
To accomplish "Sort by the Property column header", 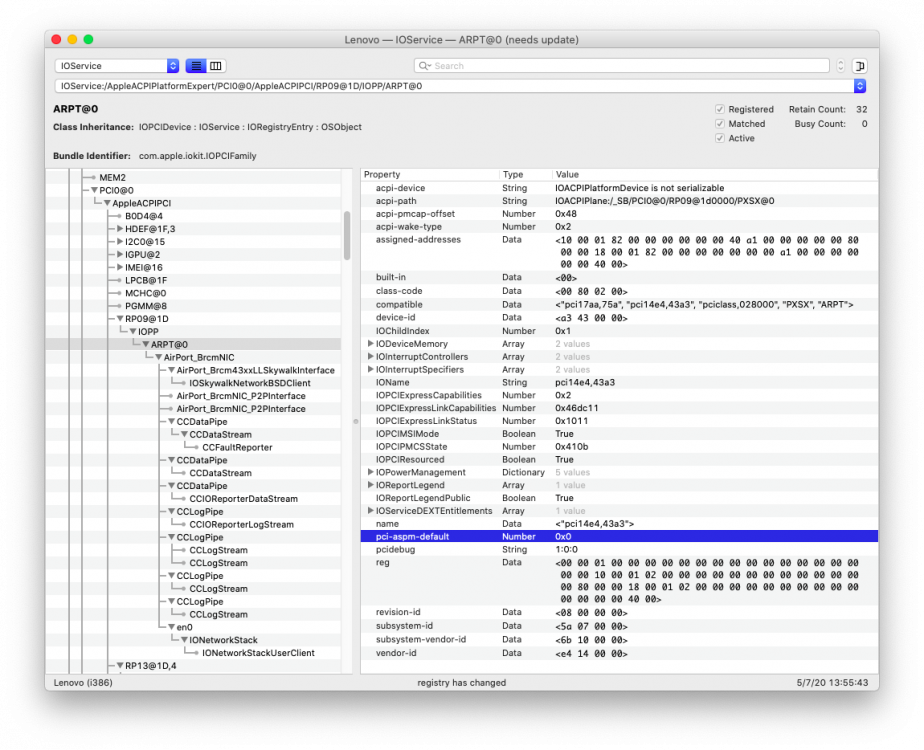I will (430, 174).
